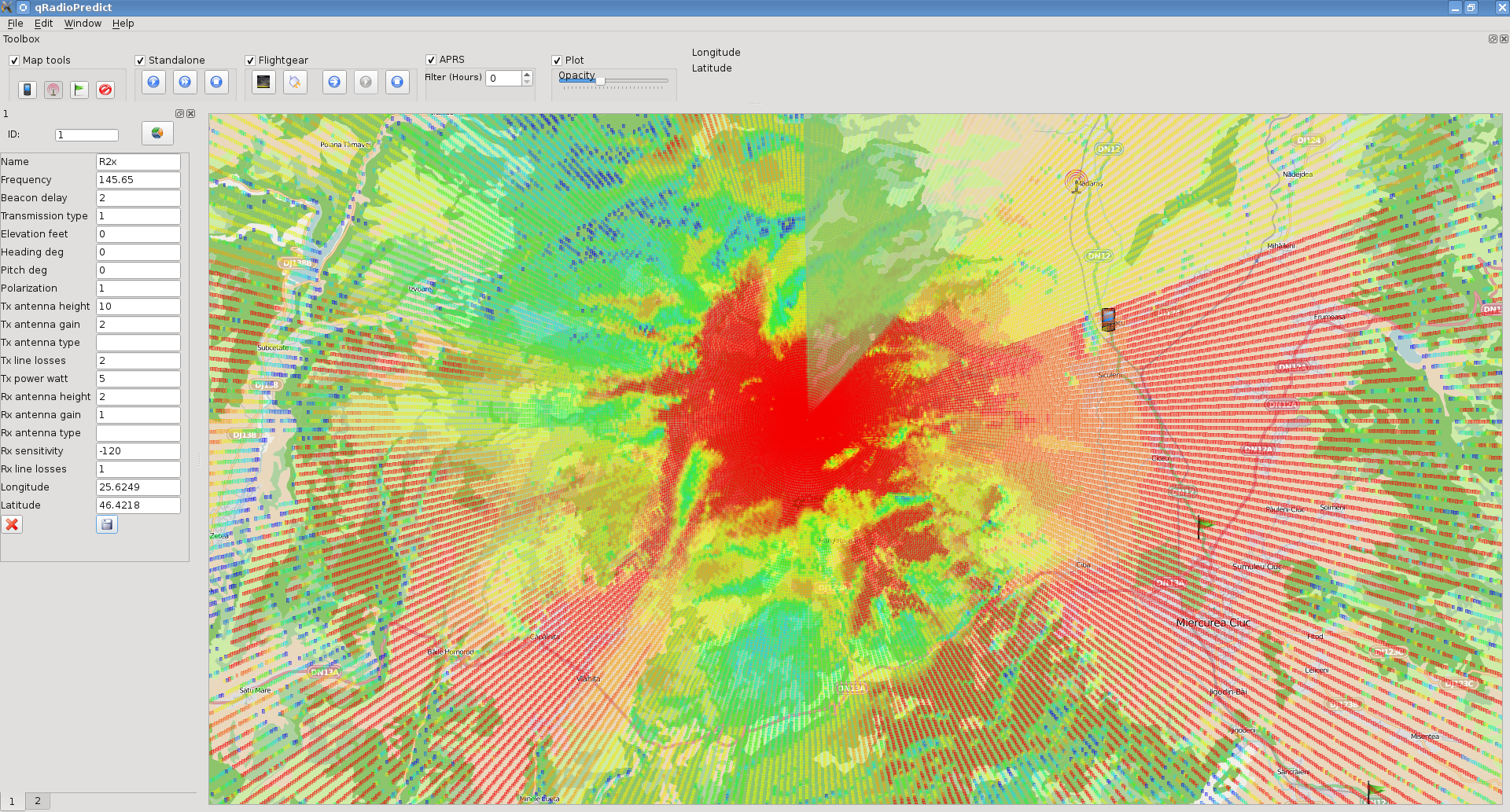Image resolution: width=1510 pixels, height=812 pixels.
Task: Switch to tab 2 at bottom
Action: click(x=37, y=800)
